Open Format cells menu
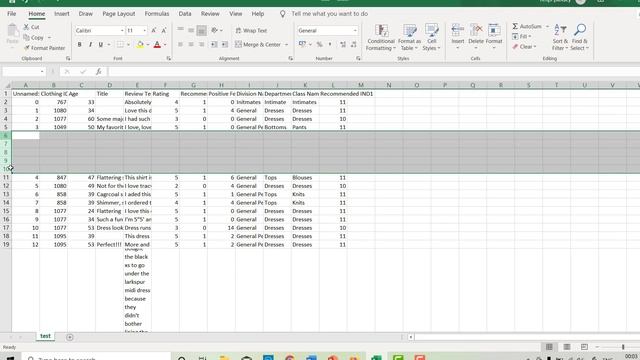Viewport: 640px width, 360px height. [494, 36]
